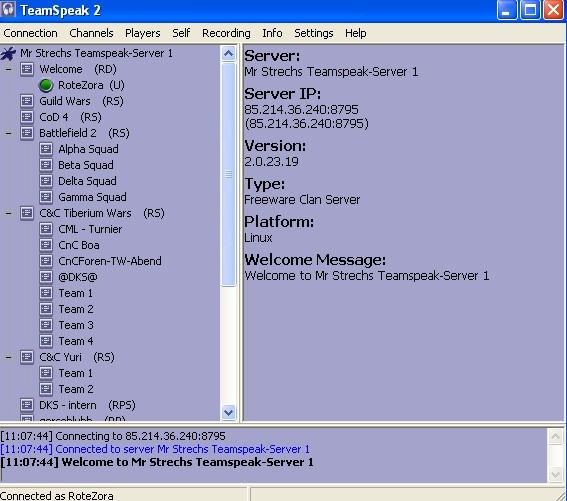Open the Info menu
The image size is (567, 501).
pyautogui.click(x=272, y=33)
